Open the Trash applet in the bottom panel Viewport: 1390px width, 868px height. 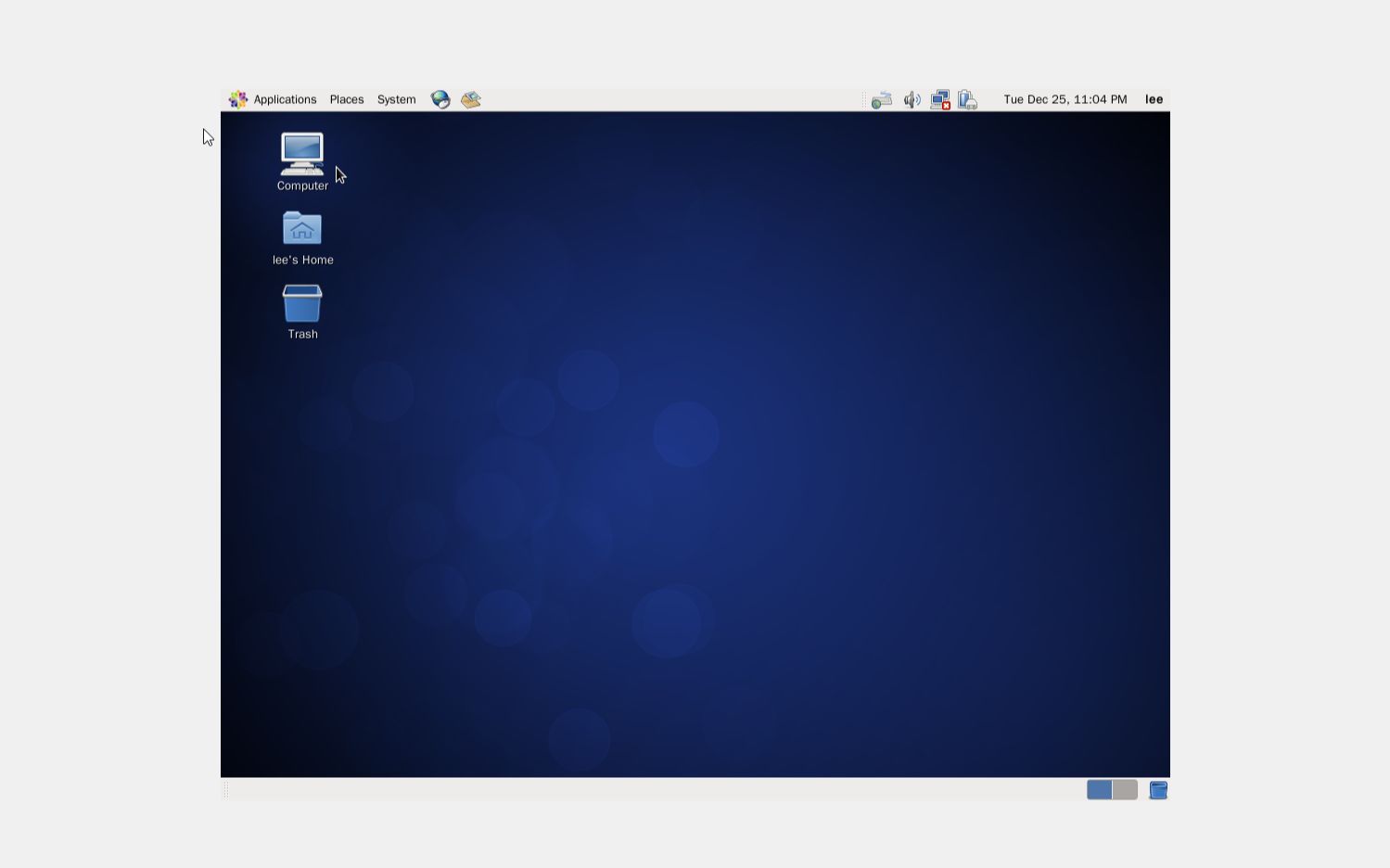(x=1158, y=789)
